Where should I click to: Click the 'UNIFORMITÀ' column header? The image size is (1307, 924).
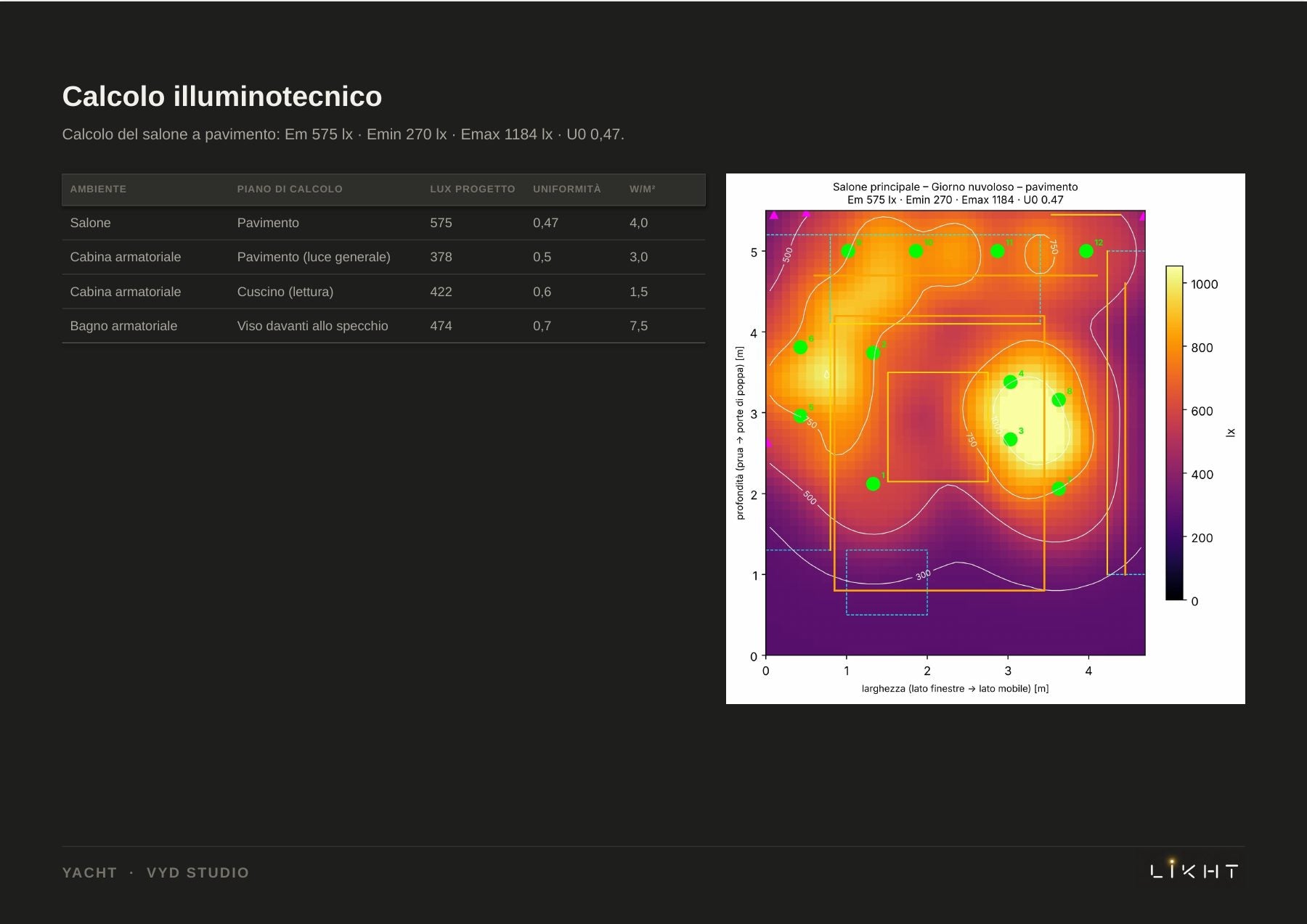click(567, 189)
